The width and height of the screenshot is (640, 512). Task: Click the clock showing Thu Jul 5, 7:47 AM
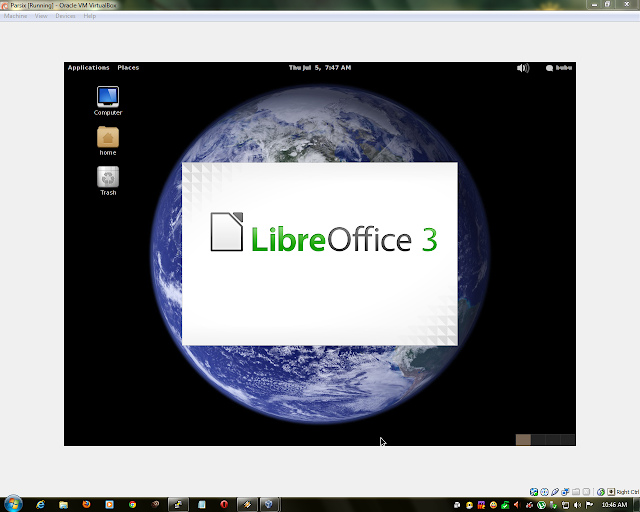(x=320, y=68)
